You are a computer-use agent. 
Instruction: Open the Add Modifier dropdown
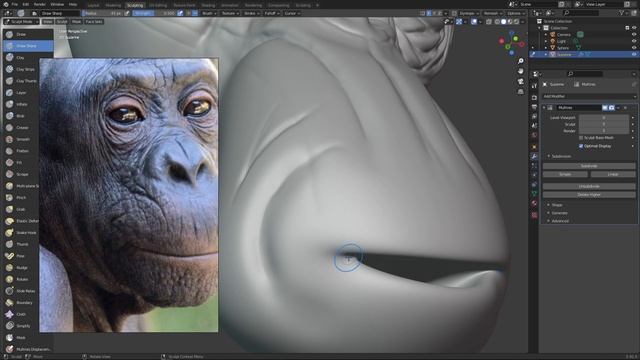coord(589,96)
